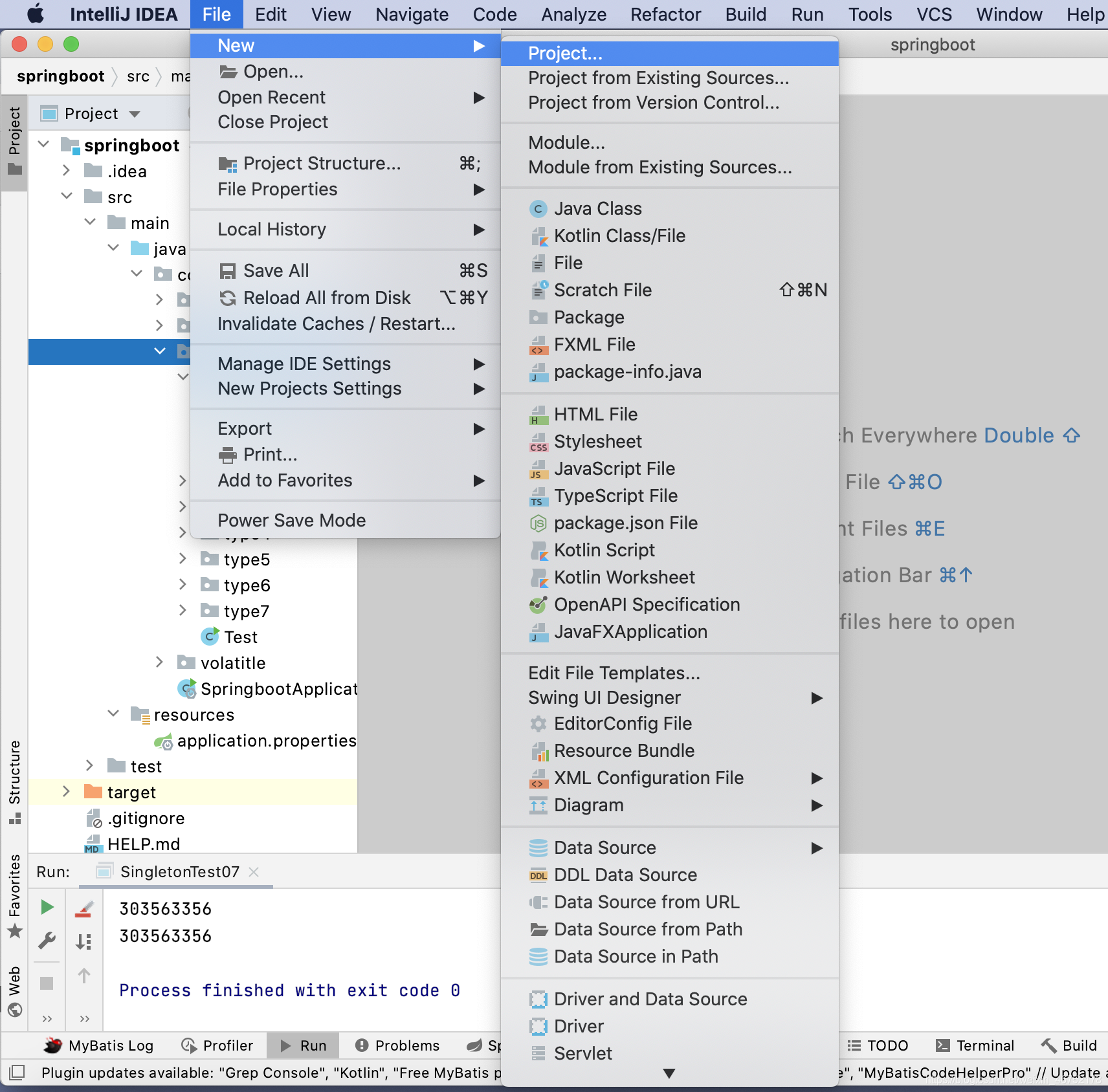Click the Kotlin Worksheet icon
This screenshot has height=1092, width=1108.
click(538, 578)
